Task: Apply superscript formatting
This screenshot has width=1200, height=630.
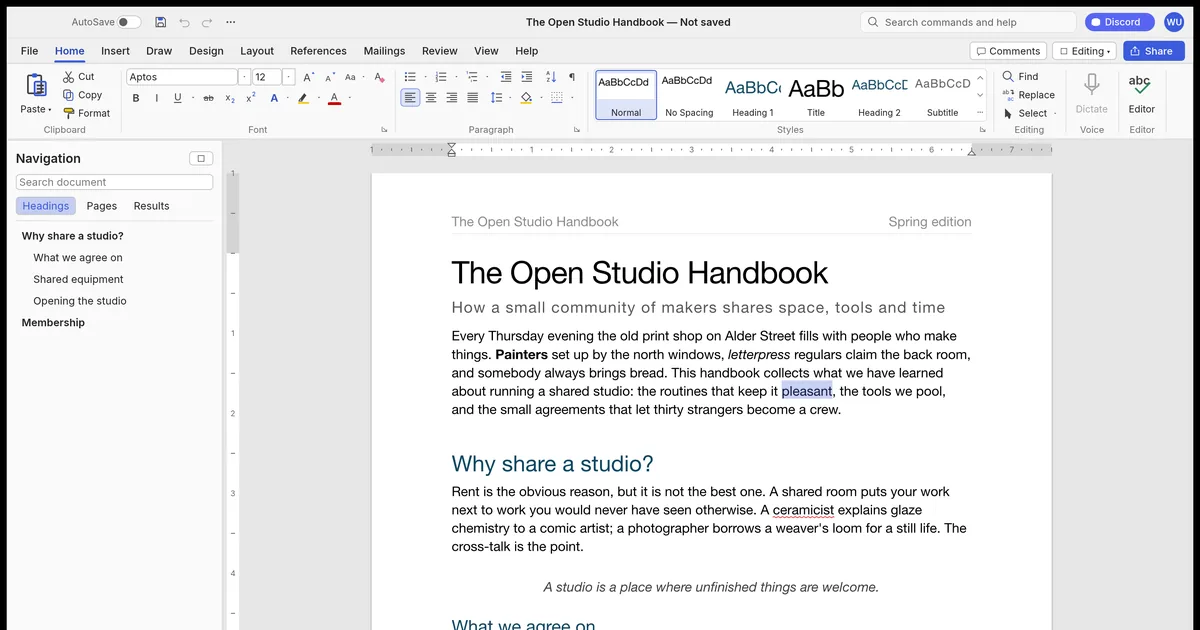Action: pos(251,98)
